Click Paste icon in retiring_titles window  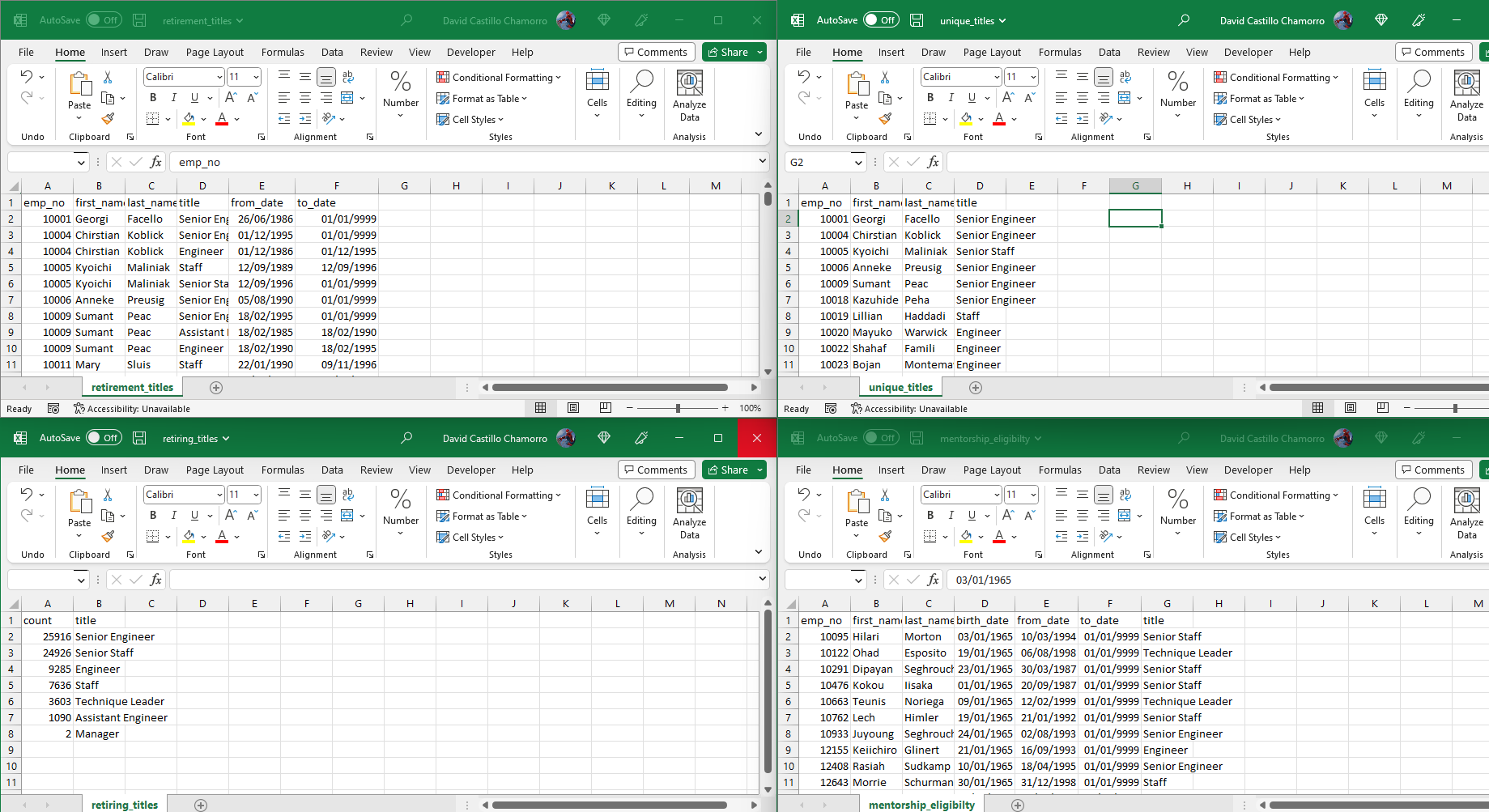79,501
